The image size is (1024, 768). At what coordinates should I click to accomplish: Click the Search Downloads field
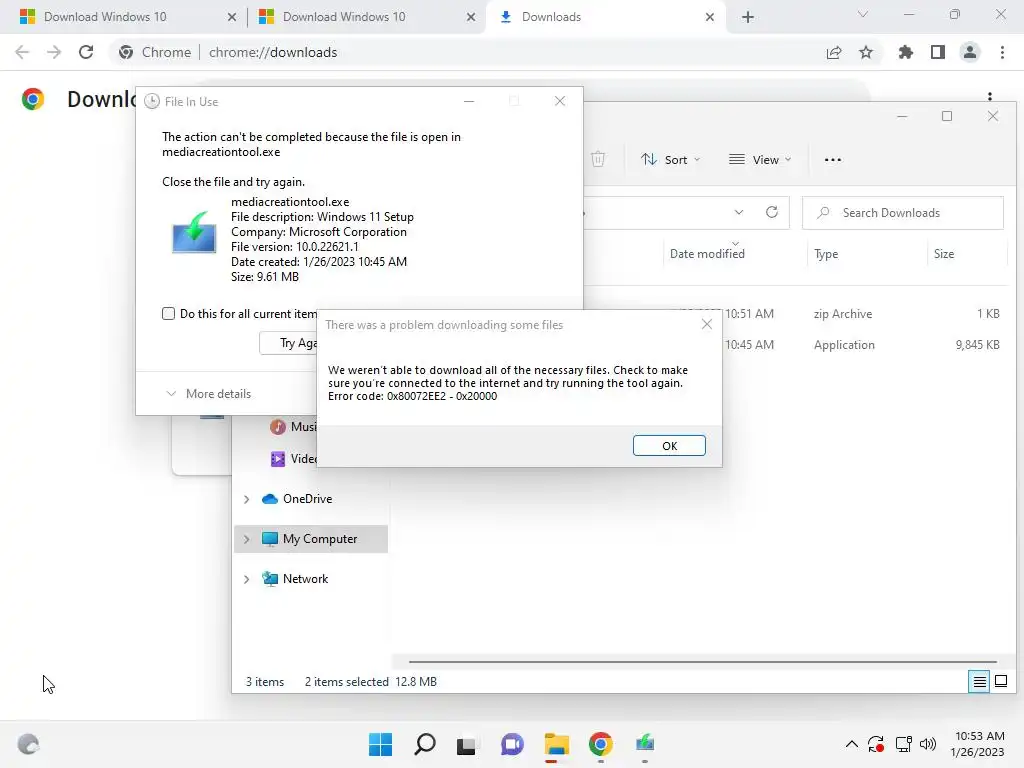coord(903,213)
